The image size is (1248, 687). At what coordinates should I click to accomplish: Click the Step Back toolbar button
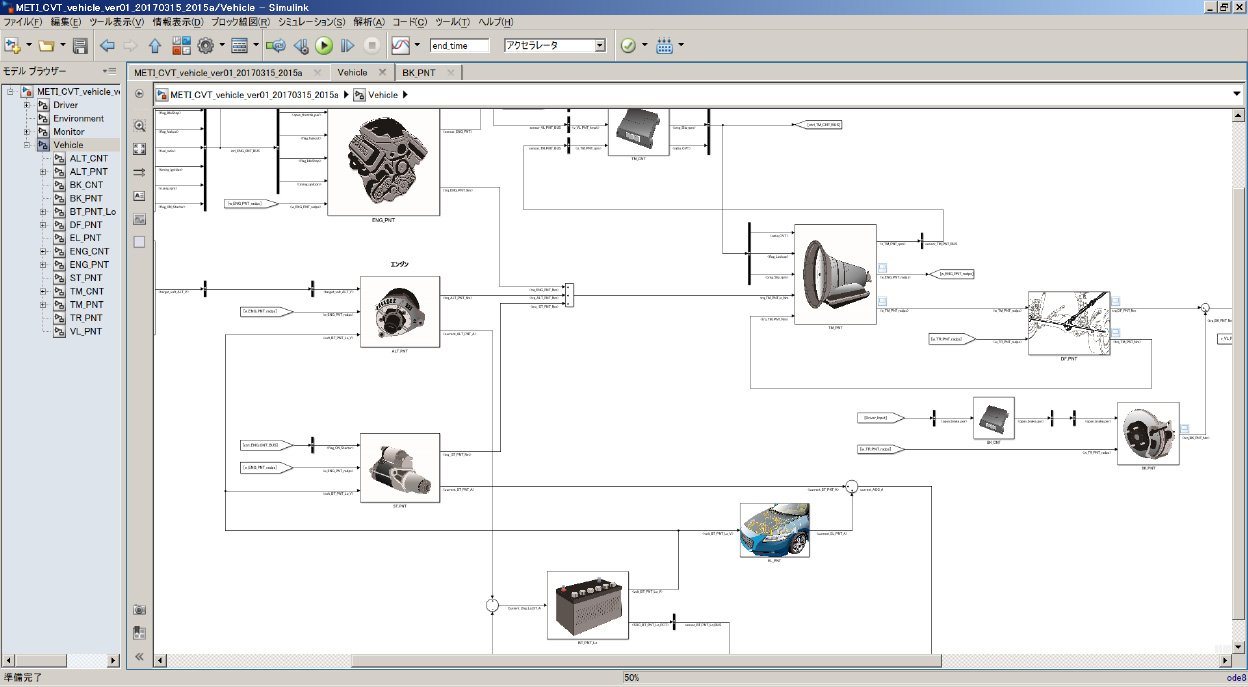tap(301, 45)
